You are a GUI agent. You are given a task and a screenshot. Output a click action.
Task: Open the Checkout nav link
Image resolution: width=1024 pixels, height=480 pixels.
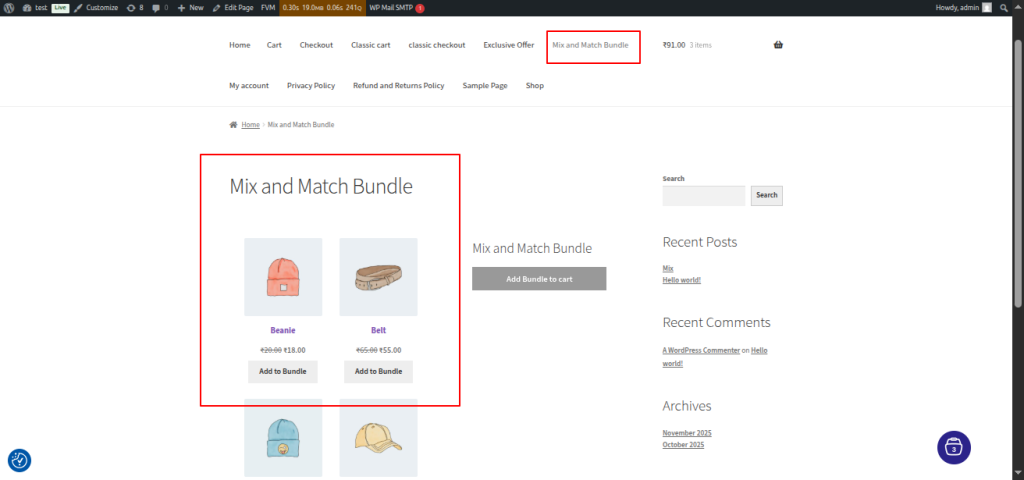(316, 45)
